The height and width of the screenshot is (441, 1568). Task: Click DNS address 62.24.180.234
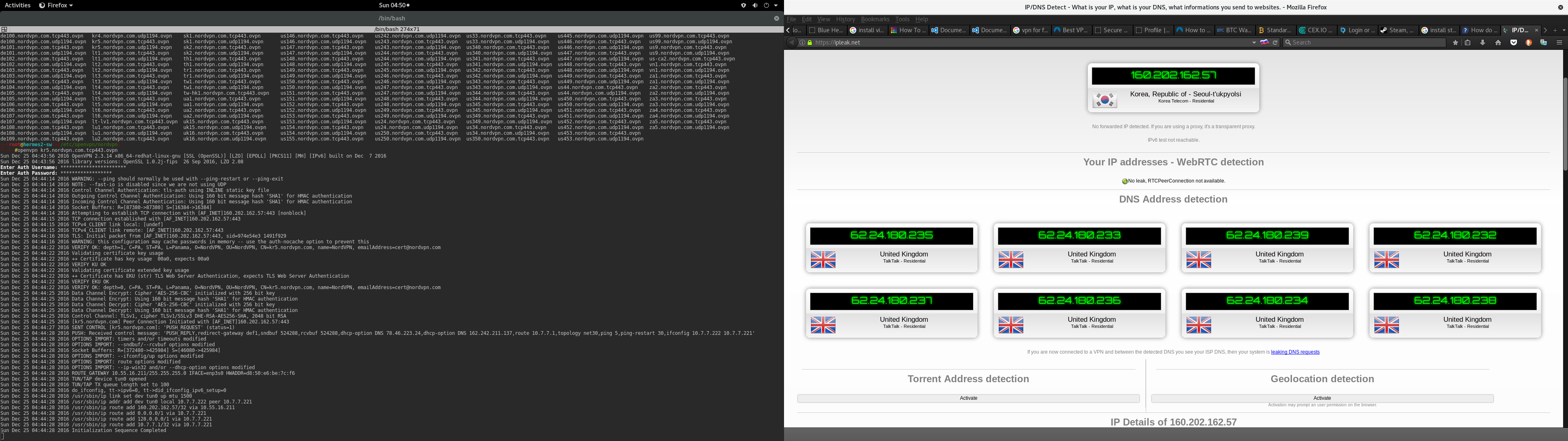[1267, 301]
